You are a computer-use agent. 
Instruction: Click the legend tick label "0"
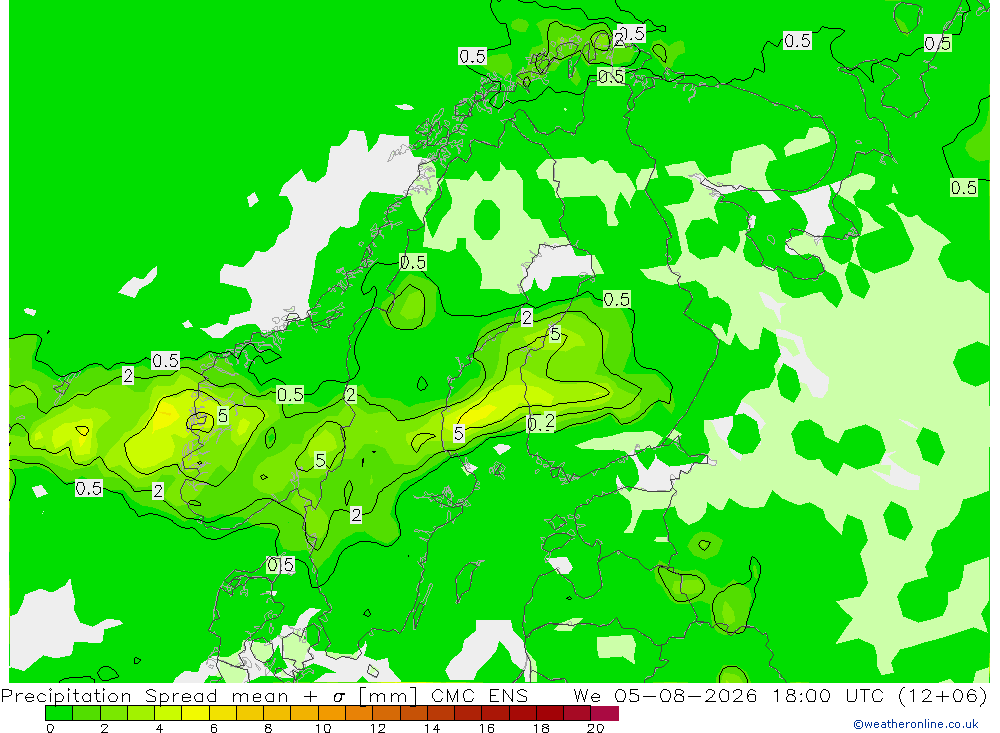tap(50, 728)
